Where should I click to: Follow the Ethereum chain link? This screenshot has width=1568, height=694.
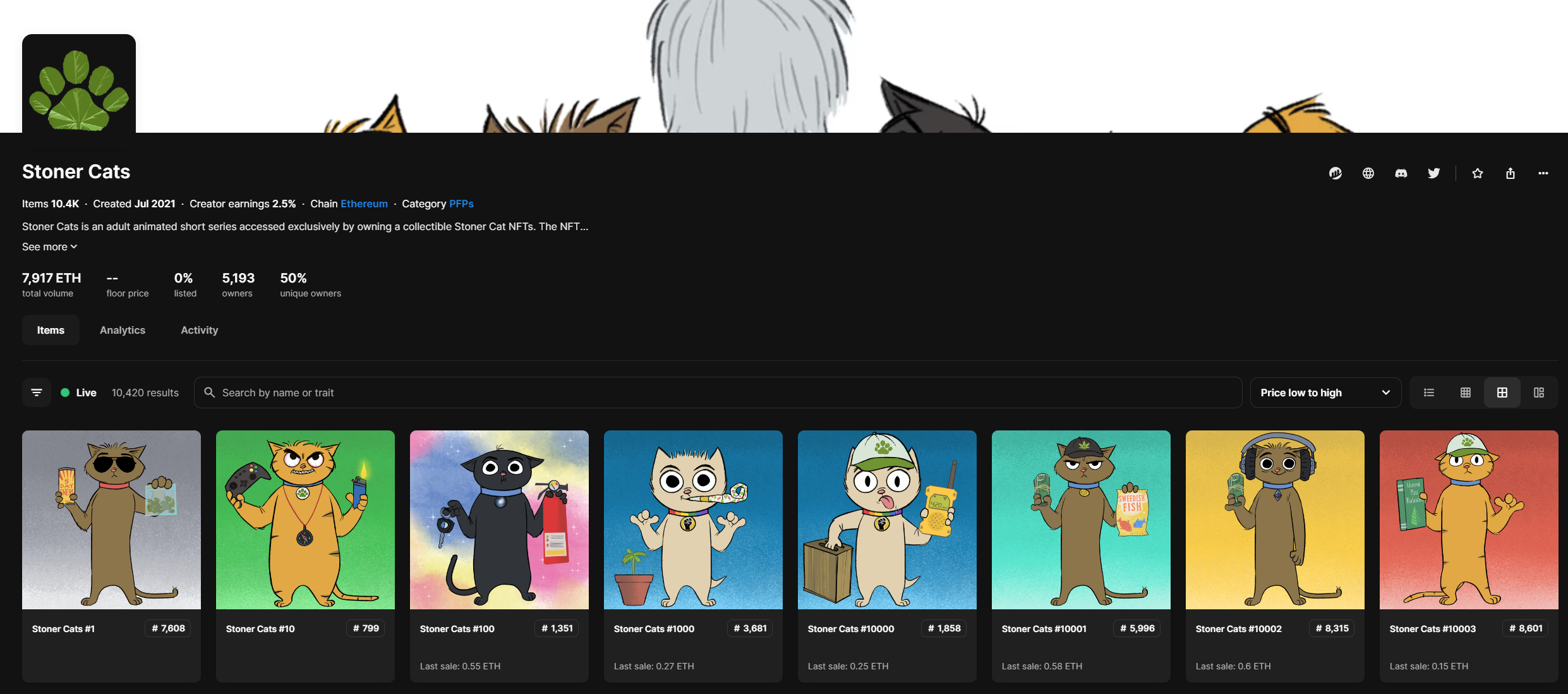pyautogui.click(x=364, y=204)
